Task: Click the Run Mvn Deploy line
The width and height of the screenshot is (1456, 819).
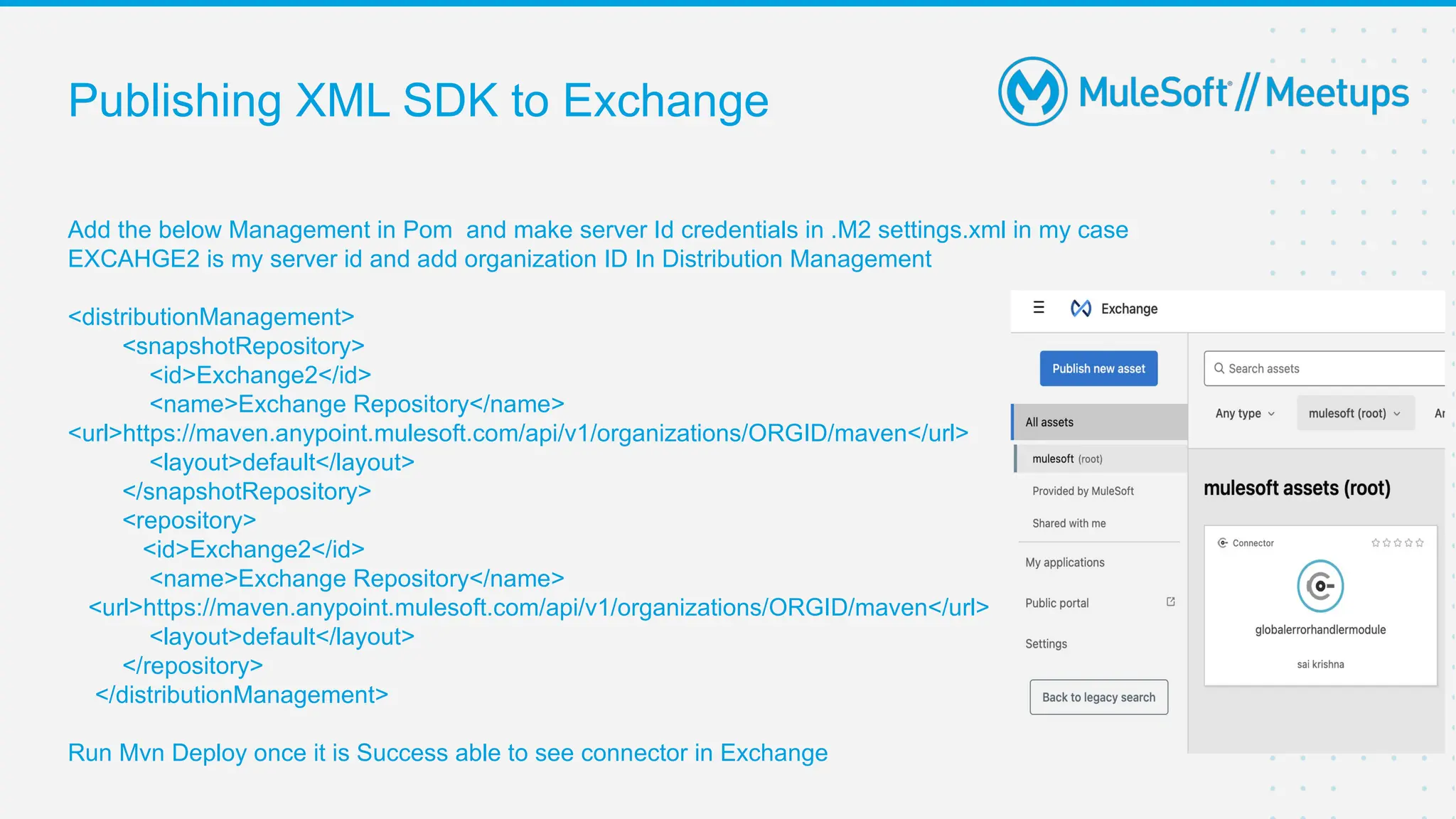Action: (448, 753)
